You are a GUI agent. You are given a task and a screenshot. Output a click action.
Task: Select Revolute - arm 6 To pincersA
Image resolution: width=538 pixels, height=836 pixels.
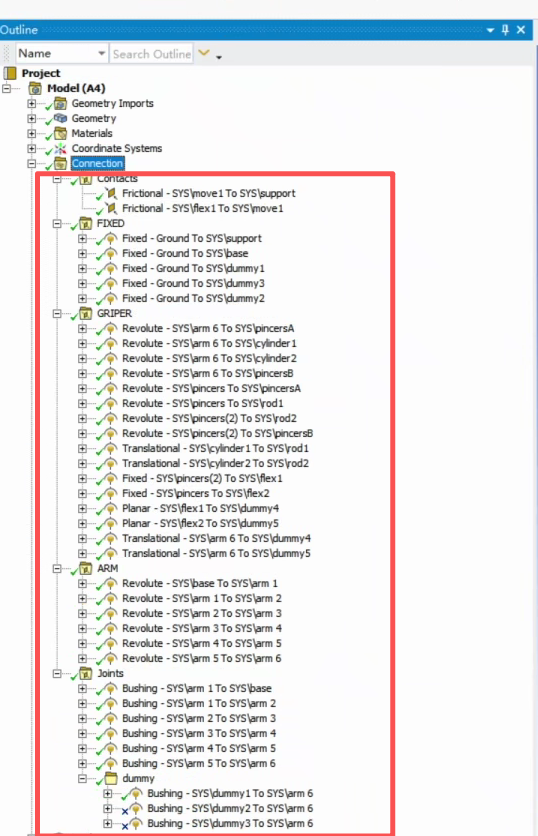click(x=208, y=328)
